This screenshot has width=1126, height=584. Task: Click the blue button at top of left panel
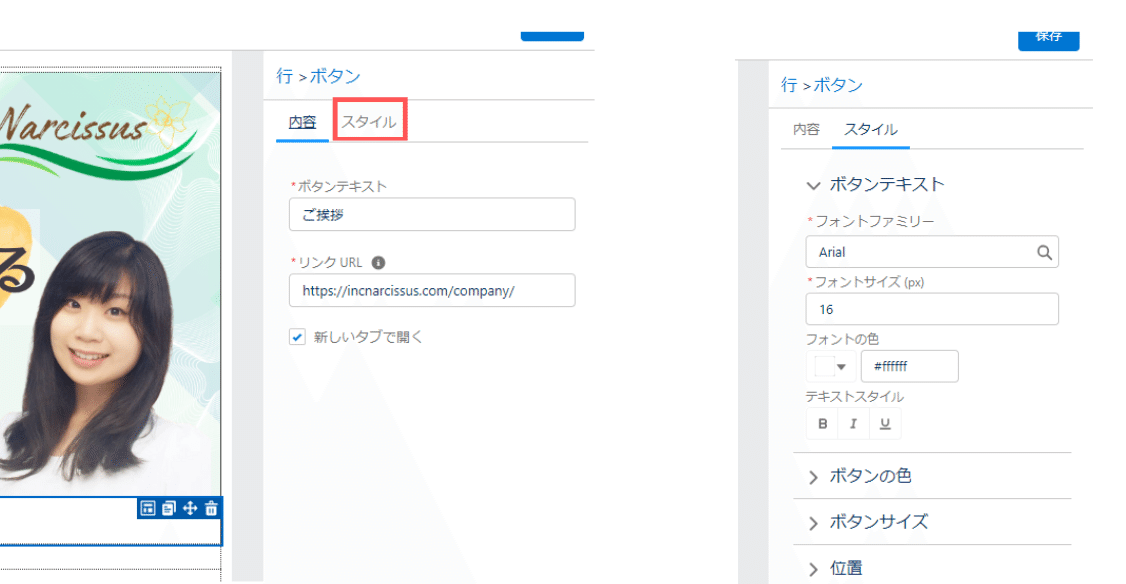(x=552, y=36)
